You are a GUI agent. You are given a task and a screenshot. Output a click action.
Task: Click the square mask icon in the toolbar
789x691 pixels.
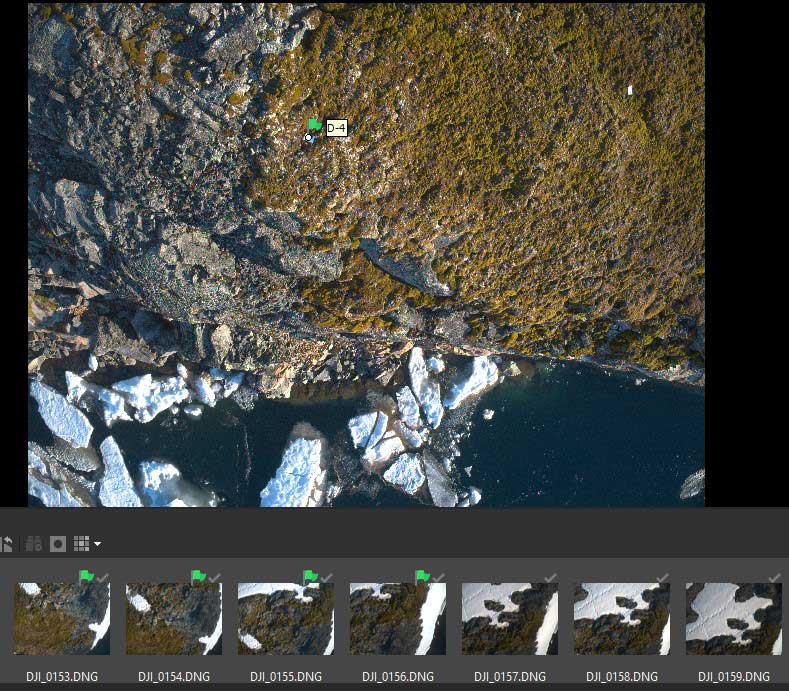point(58,544)
